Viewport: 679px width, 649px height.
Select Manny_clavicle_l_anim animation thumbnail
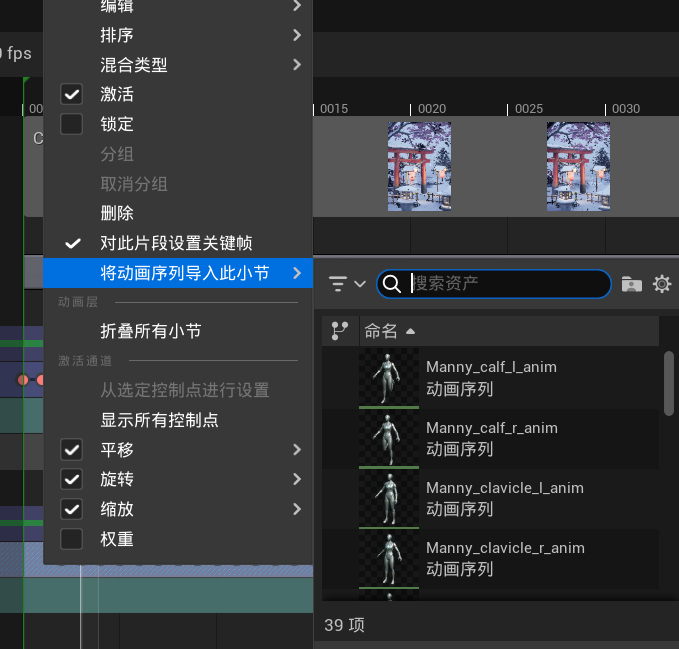(389, 498)
